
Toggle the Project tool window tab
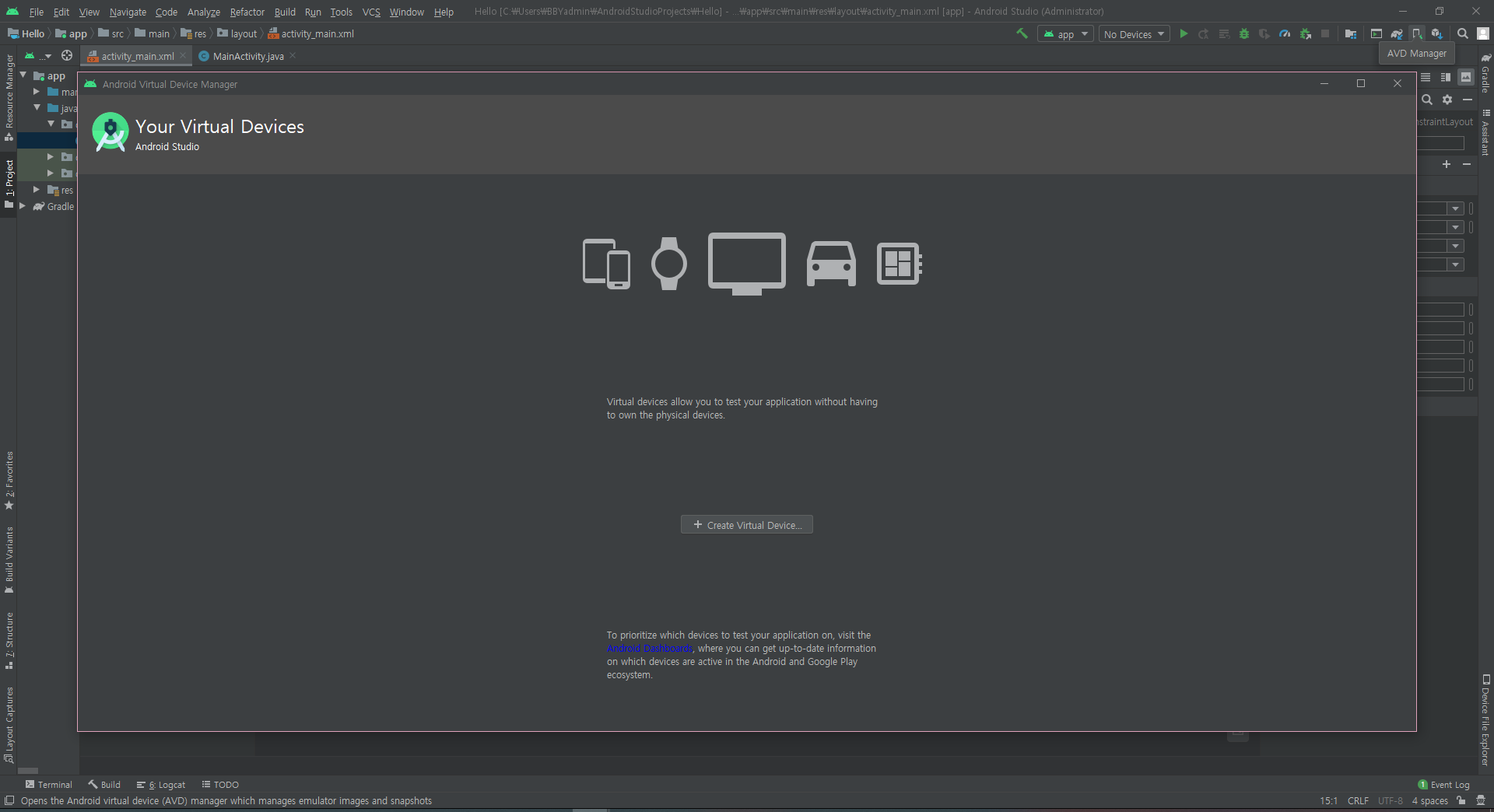[x=9, y=184]
